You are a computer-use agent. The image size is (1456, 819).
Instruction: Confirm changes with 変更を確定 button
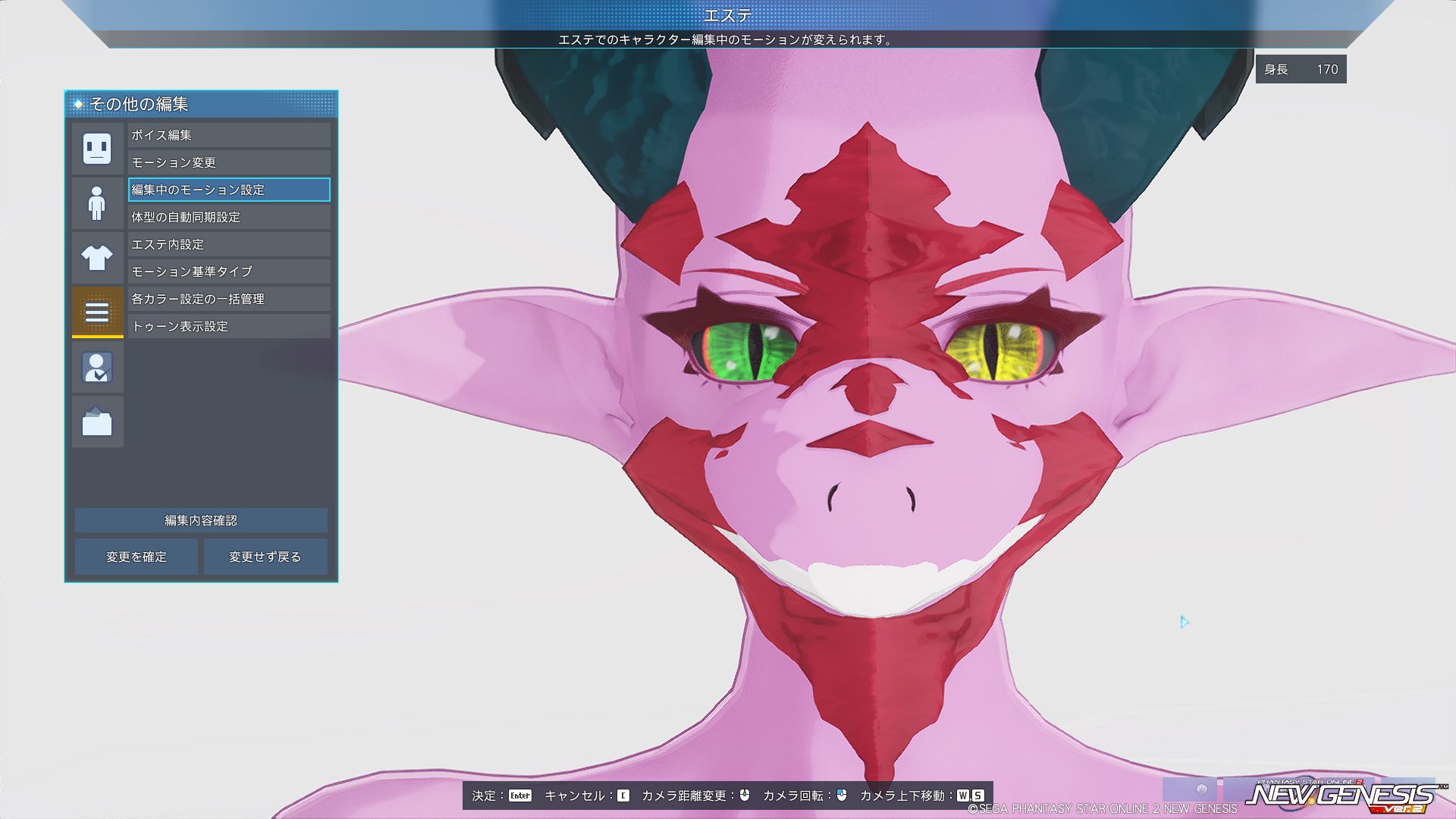pyautogui.click(x=136, y=557)
